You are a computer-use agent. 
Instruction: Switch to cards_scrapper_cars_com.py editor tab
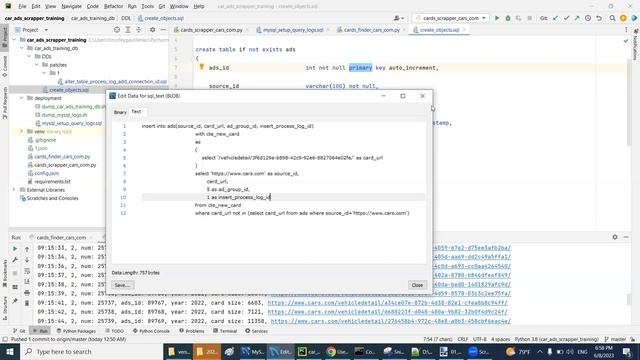coord(211,30)
